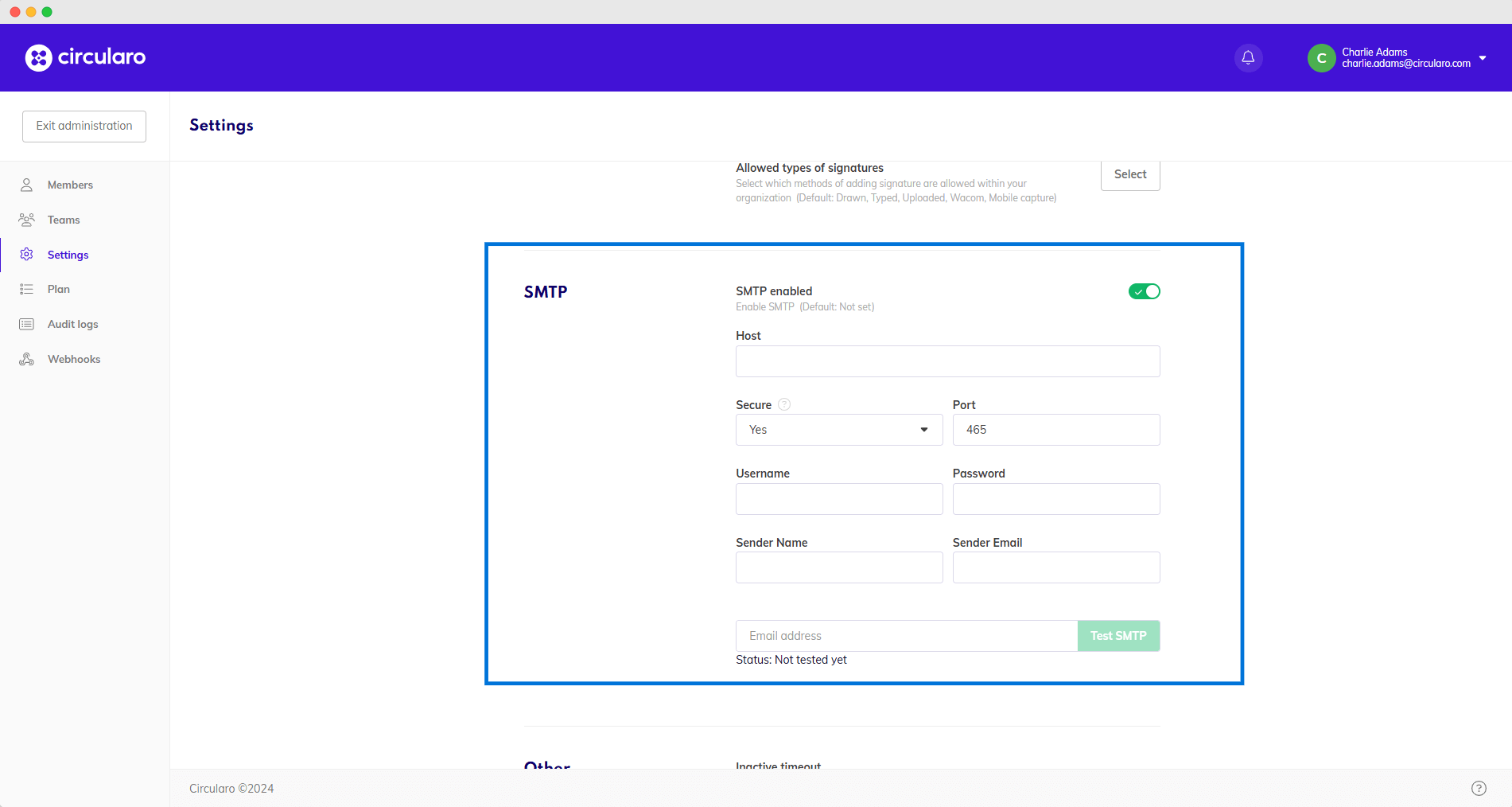
Task: Select the Members sidebar icon
Action: coord(26,185)
